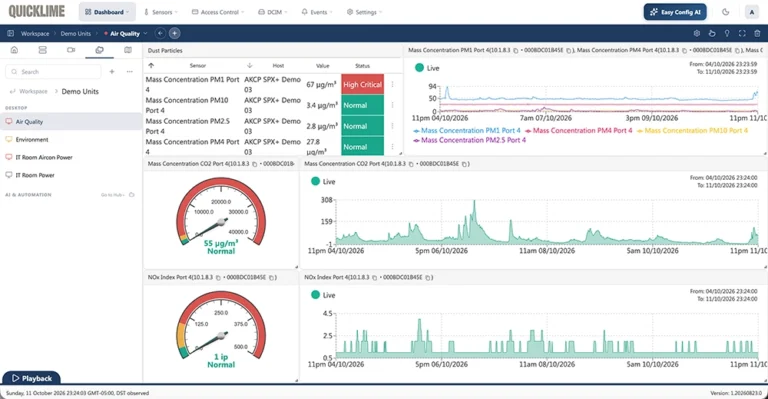Open the Access Control dropdown menu

pos(218,12)
